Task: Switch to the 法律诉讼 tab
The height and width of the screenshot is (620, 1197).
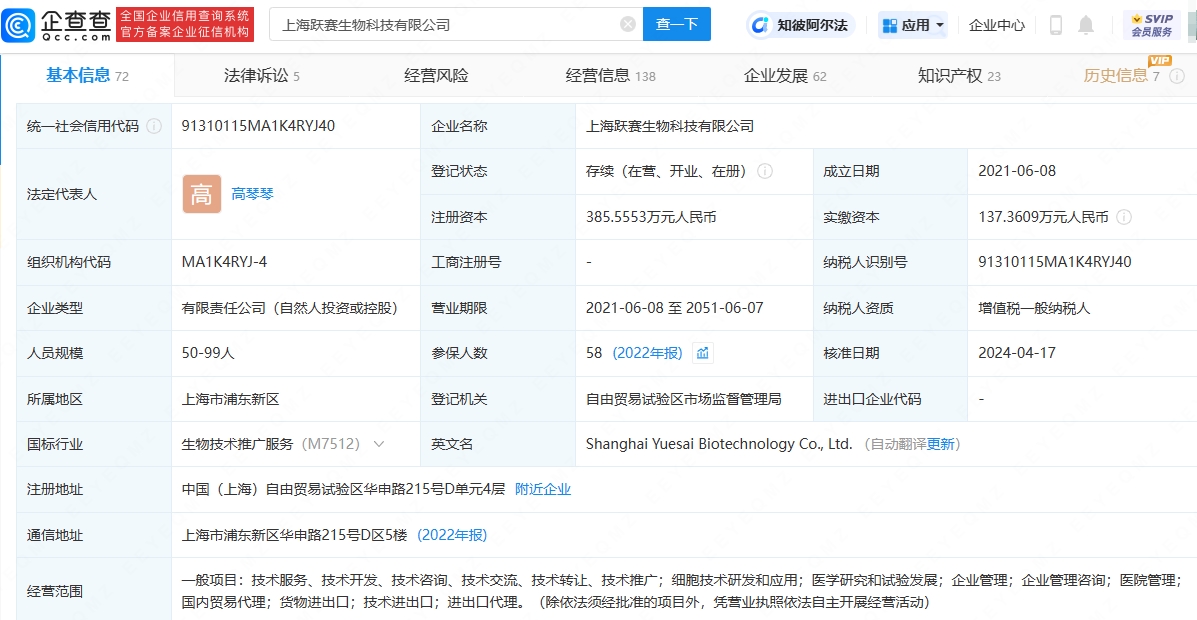Action: pyautogui.click(x=261, y=76)
